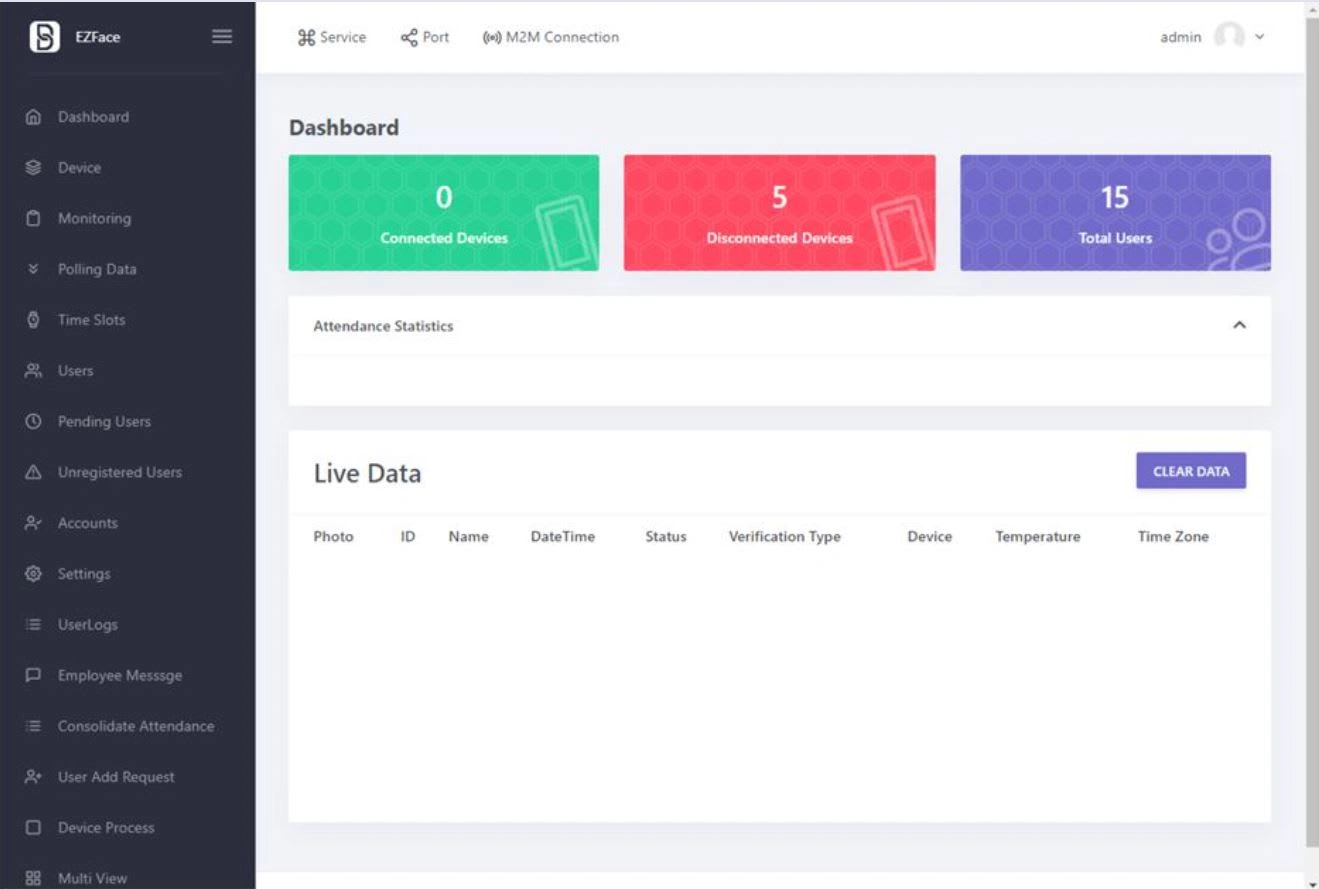Image resolution: width=1319 pixels, height=889 pixels.
Task: Open the Device menu item
Action: [79, 168]
